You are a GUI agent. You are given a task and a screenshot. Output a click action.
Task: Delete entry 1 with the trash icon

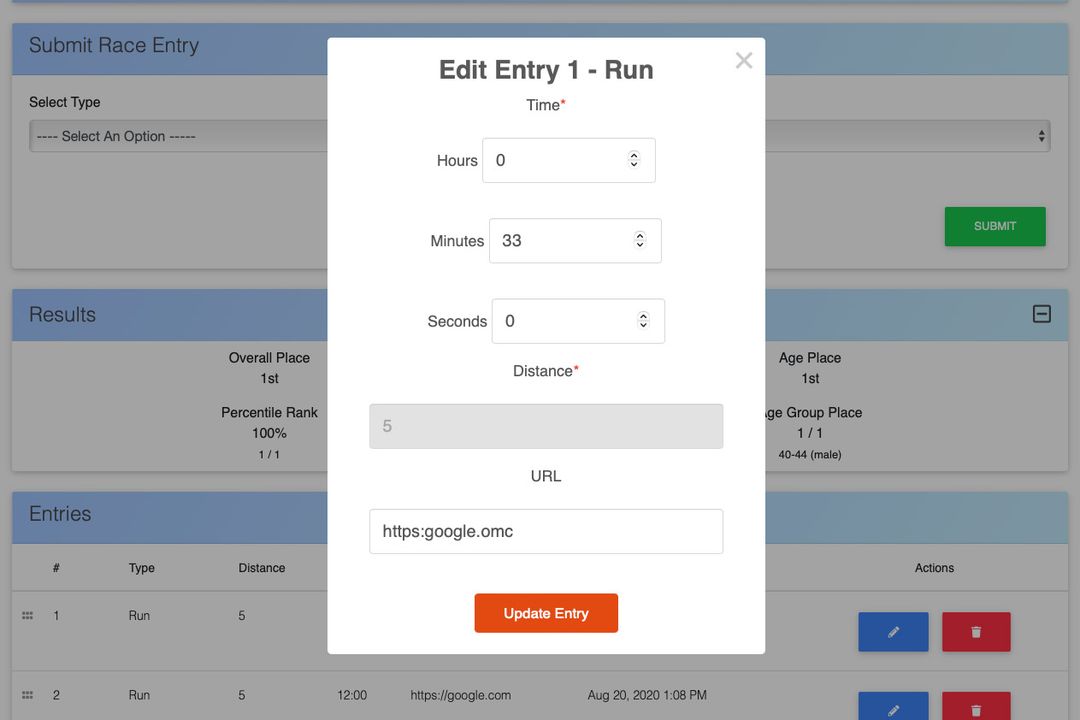tap(976, 632)
